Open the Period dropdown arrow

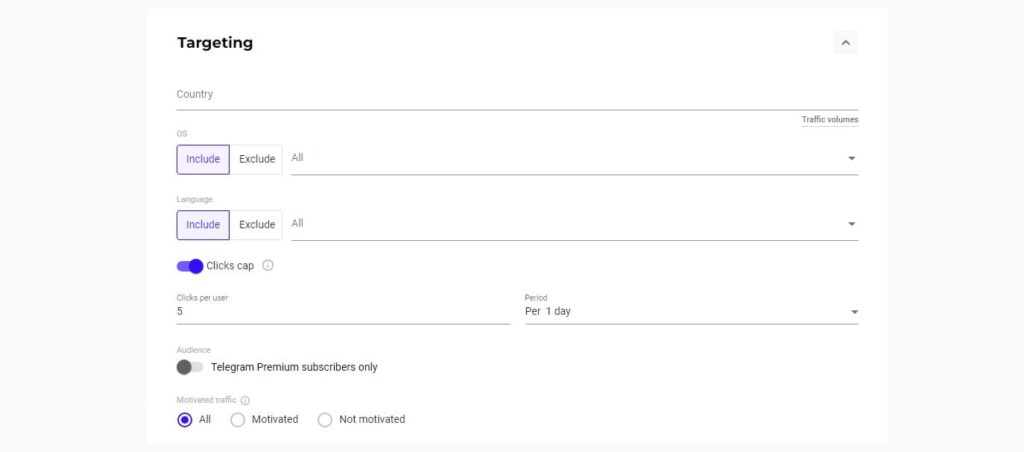tap(854, 312)
